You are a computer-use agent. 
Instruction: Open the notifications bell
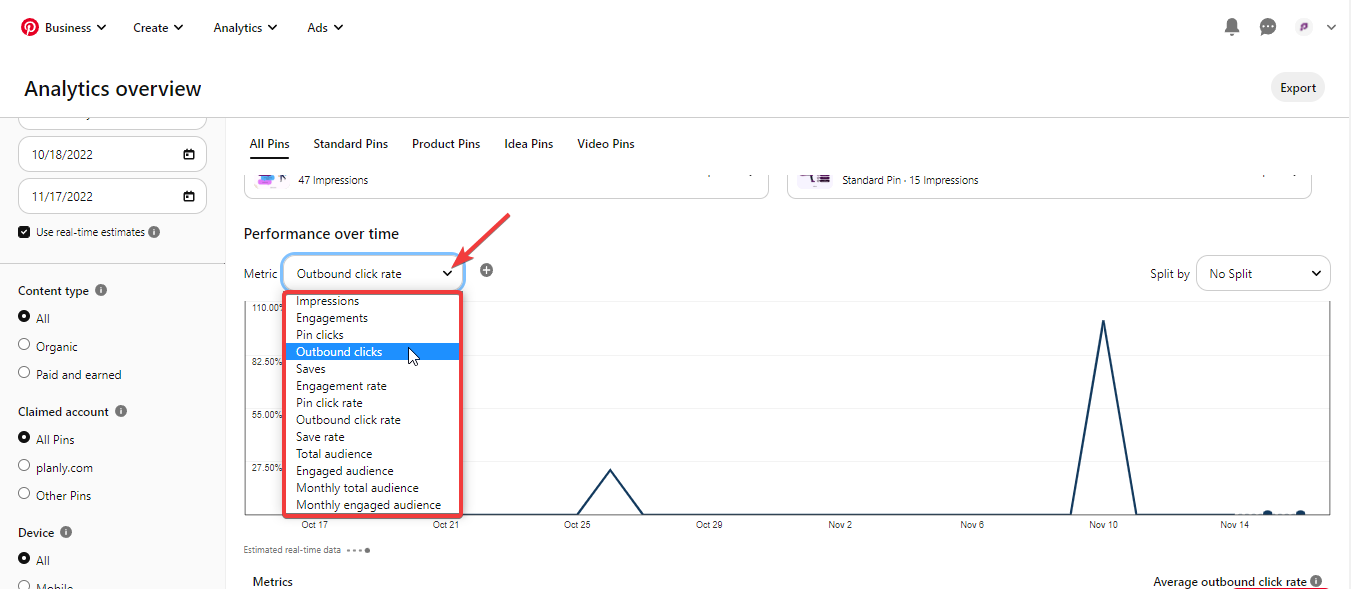(x=1232, y=27)
